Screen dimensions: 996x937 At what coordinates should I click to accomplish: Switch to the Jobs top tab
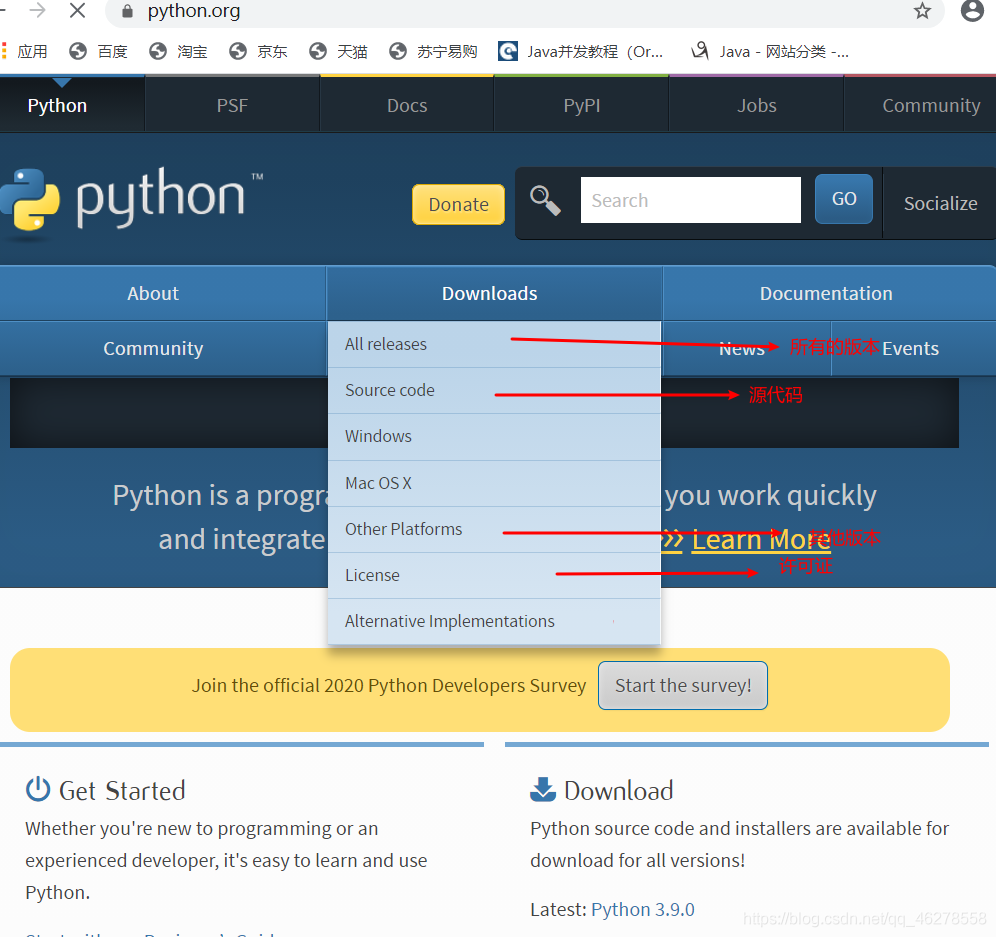756,105
